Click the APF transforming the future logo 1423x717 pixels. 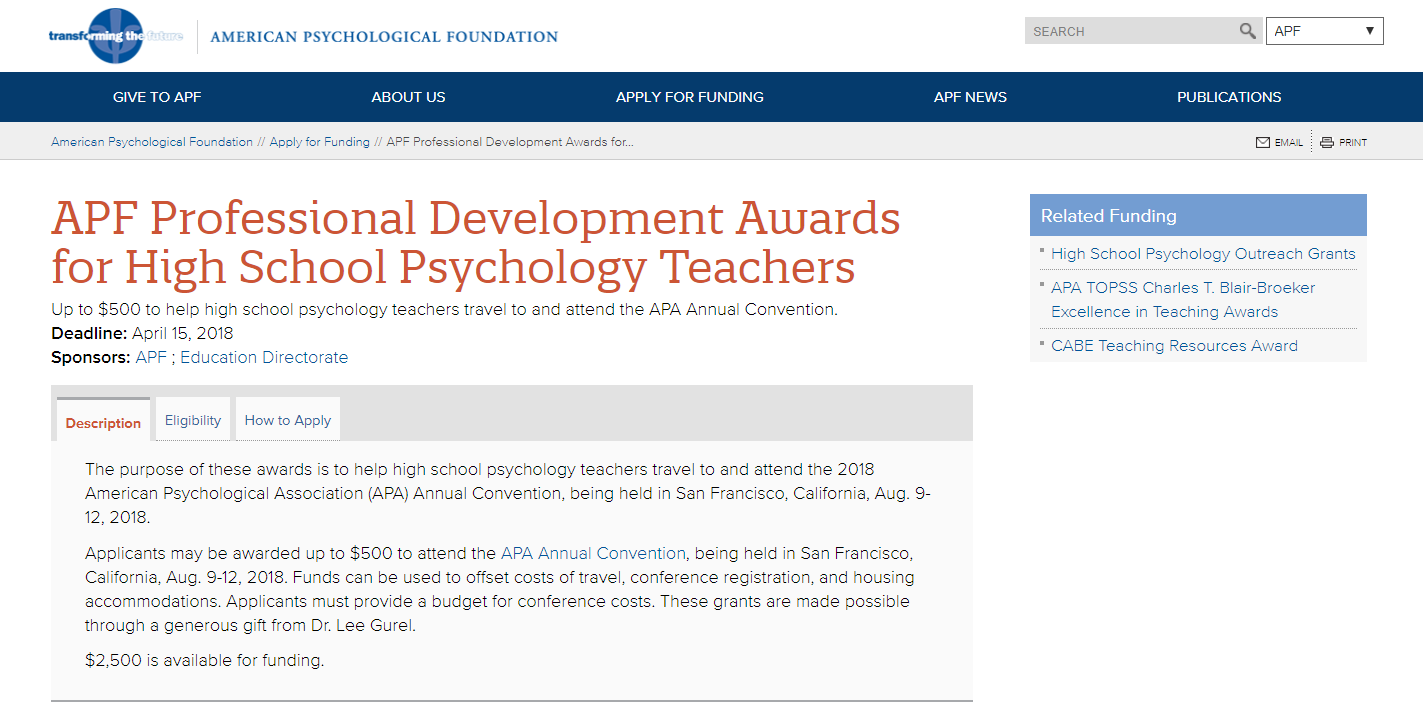click(x=113, y=31)
